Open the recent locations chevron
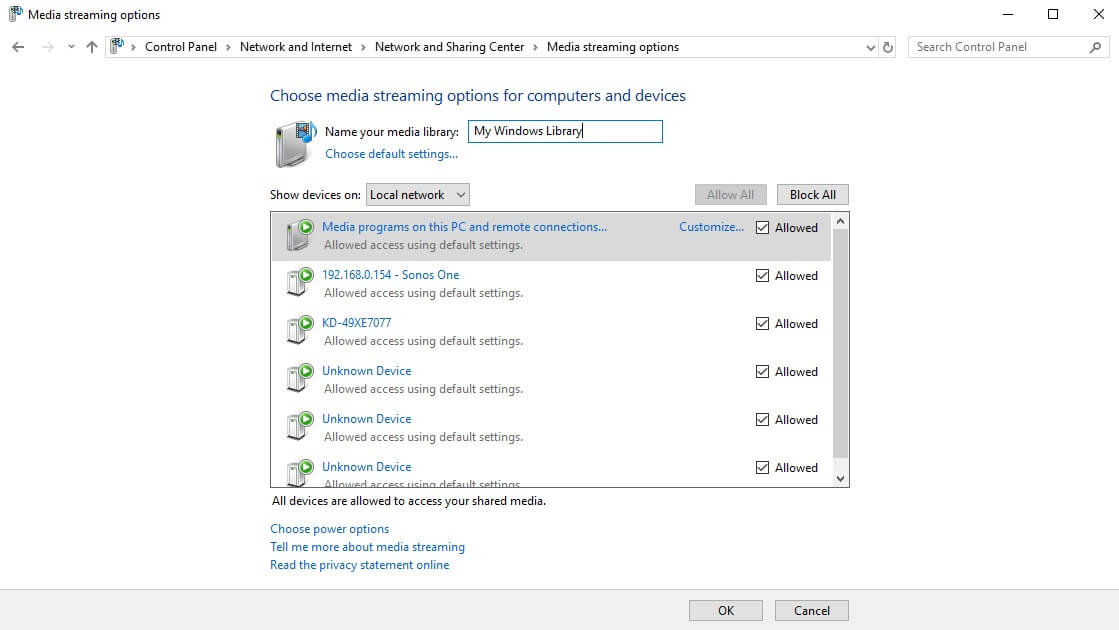The height and width of the screenshot is (630, 1119). point(70,47)
